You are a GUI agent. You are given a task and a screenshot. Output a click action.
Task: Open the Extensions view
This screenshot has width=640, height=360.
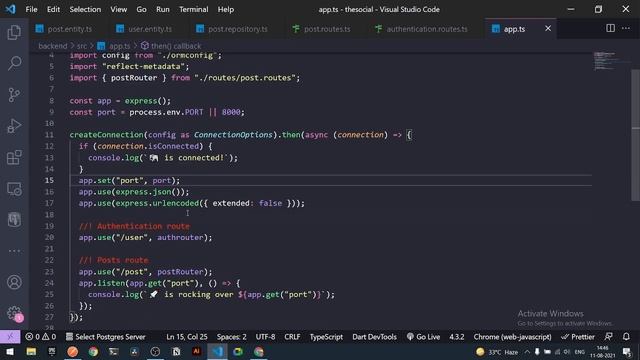pyautogui.click(x=14, y=158)
